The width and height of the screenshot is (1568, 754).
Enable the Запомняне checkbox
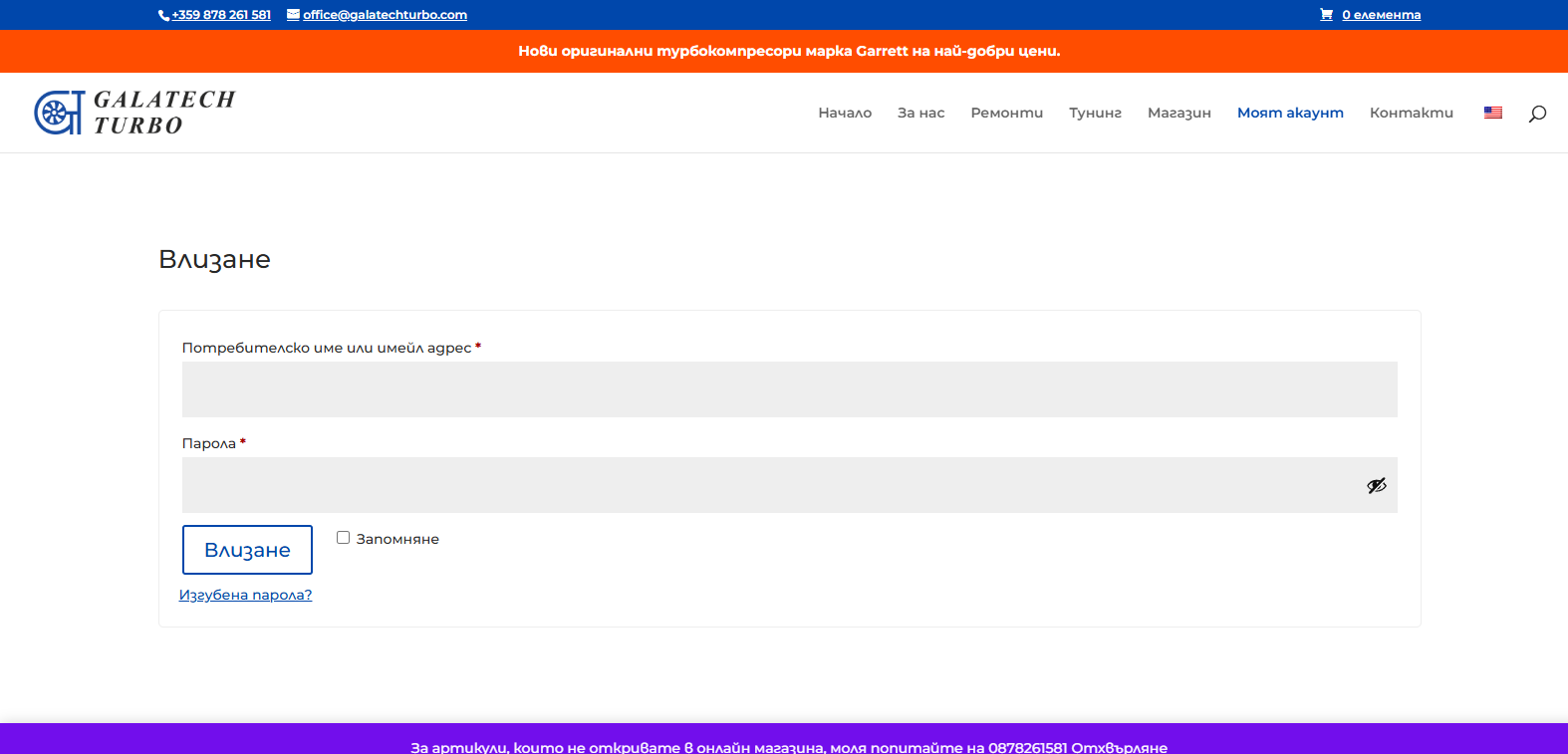(343, 538)
